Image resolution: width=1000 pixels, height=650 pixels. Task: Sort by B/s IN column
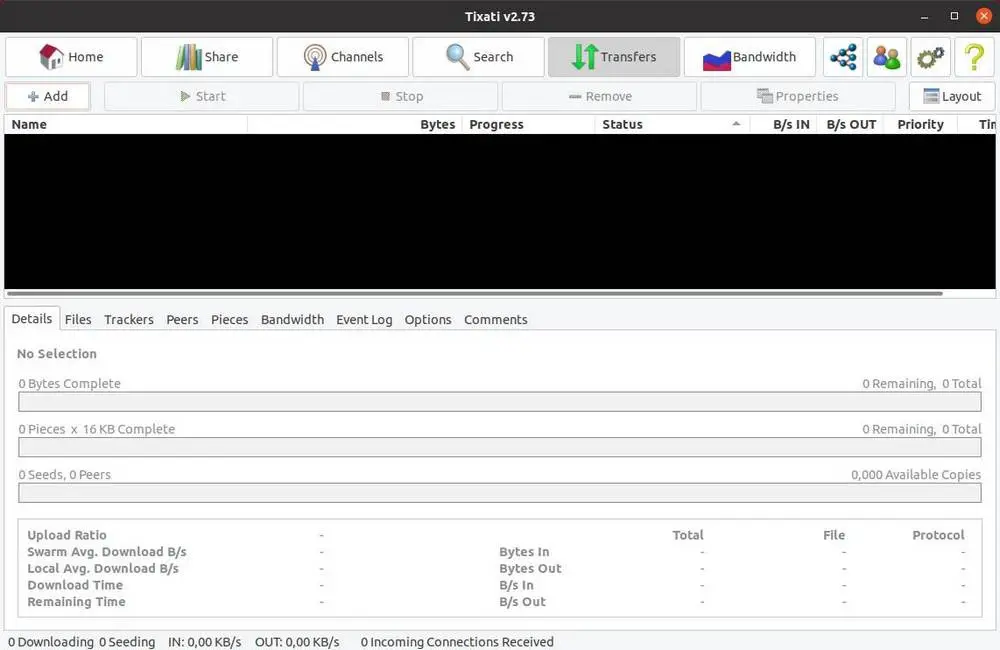pos(783,124)
